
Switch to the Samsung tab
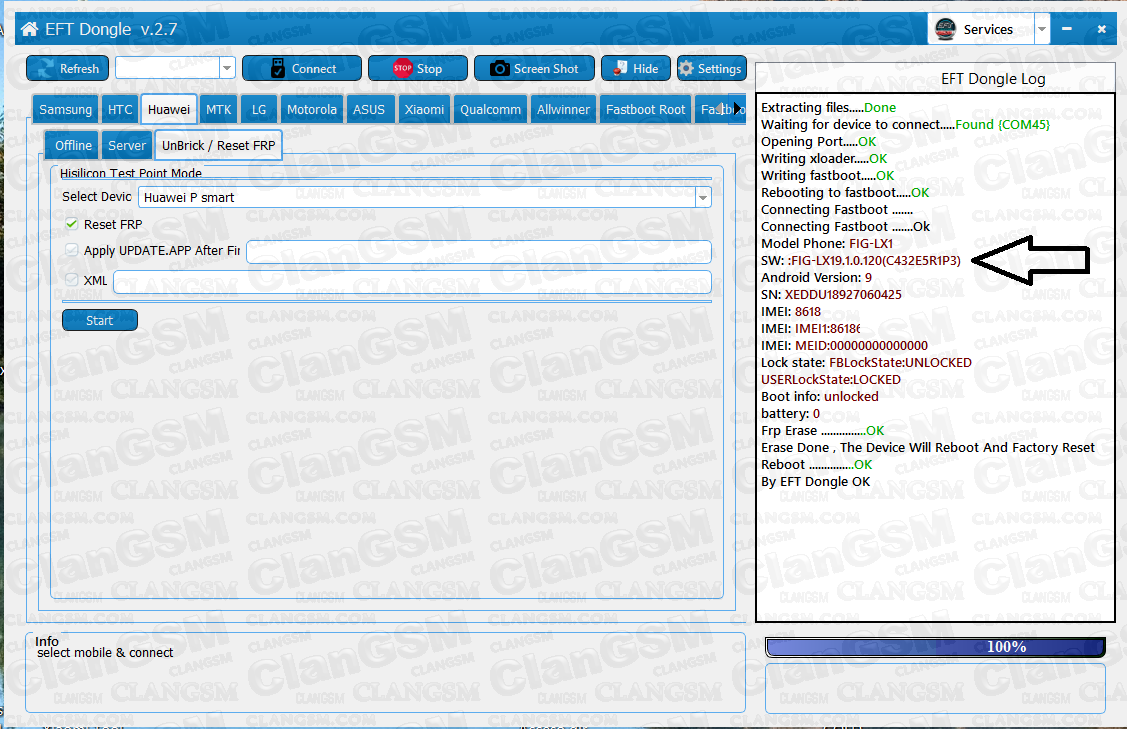[x=65, y=110]
